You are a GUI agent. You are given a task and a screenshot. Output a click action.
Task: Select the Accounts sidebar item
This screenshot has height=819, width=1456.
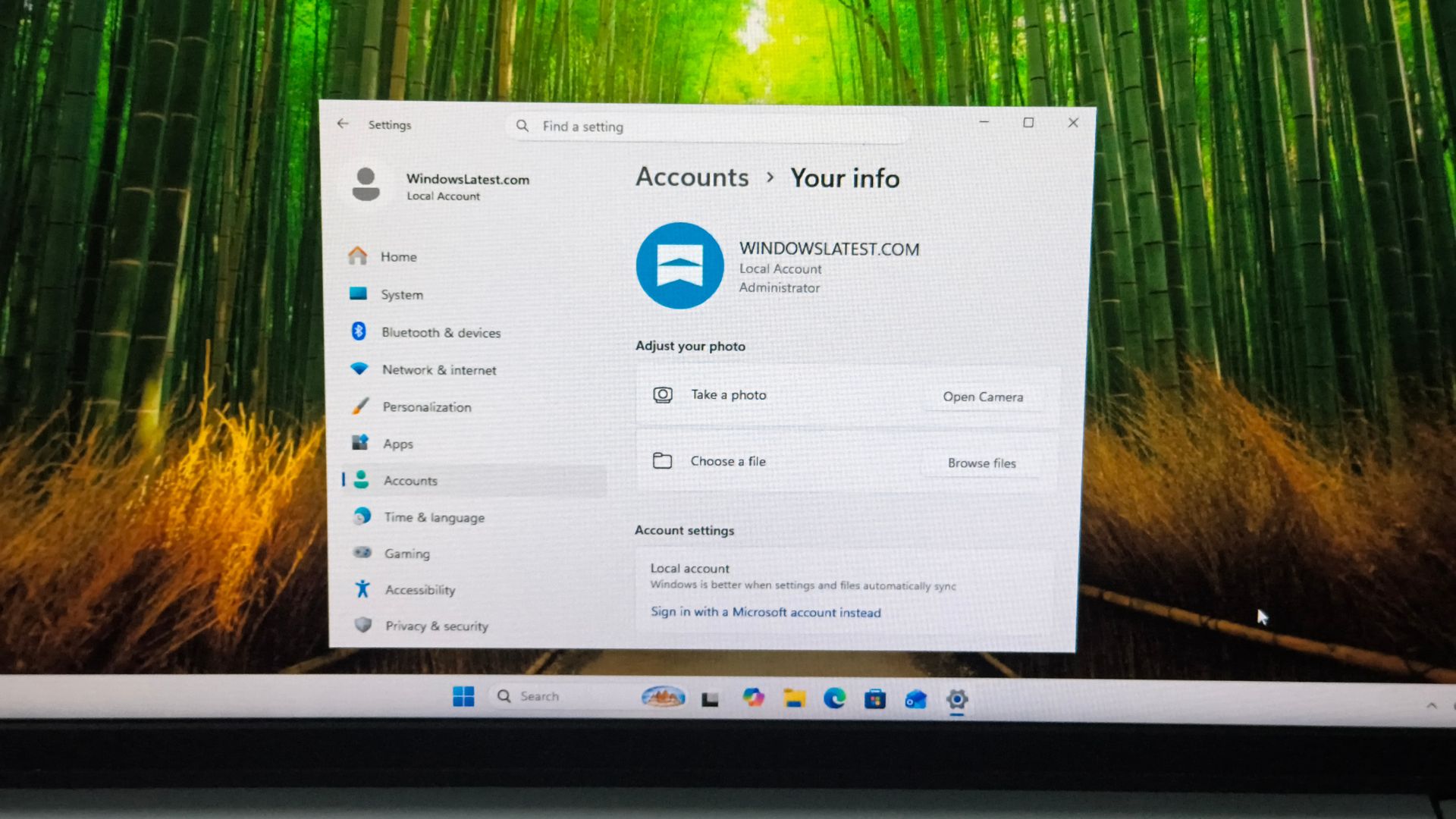(475, 480)
